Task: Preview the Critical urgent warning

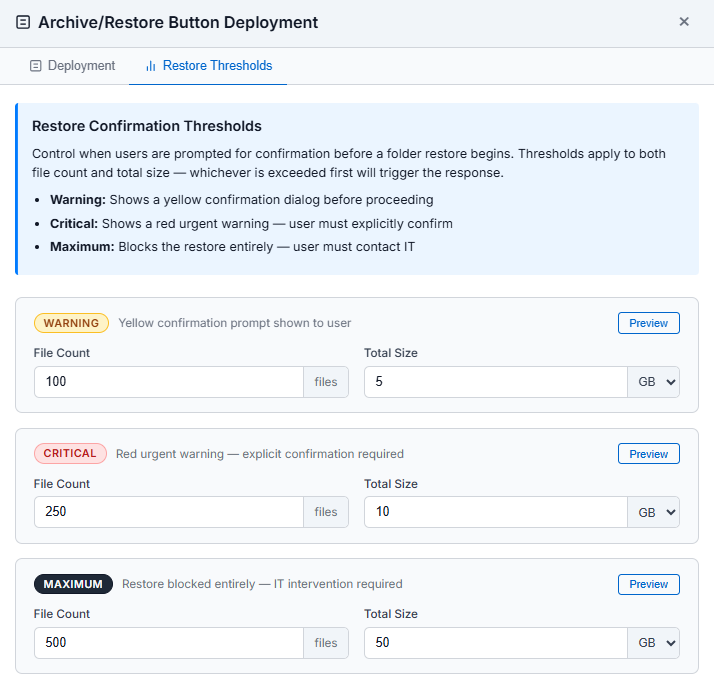Action: [x=648, y=454]
